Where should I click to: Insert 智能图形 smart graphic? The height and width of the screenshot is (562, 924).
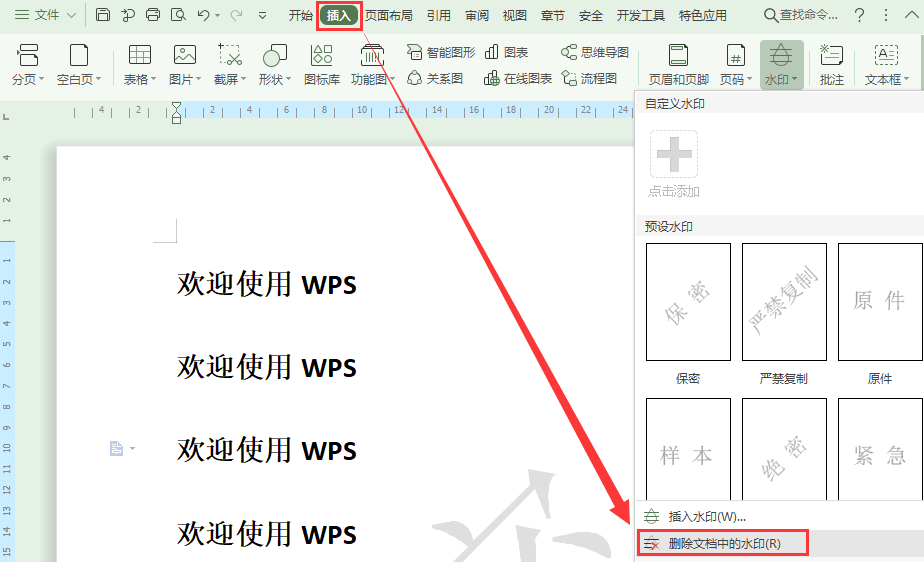[x=441, y=52]
